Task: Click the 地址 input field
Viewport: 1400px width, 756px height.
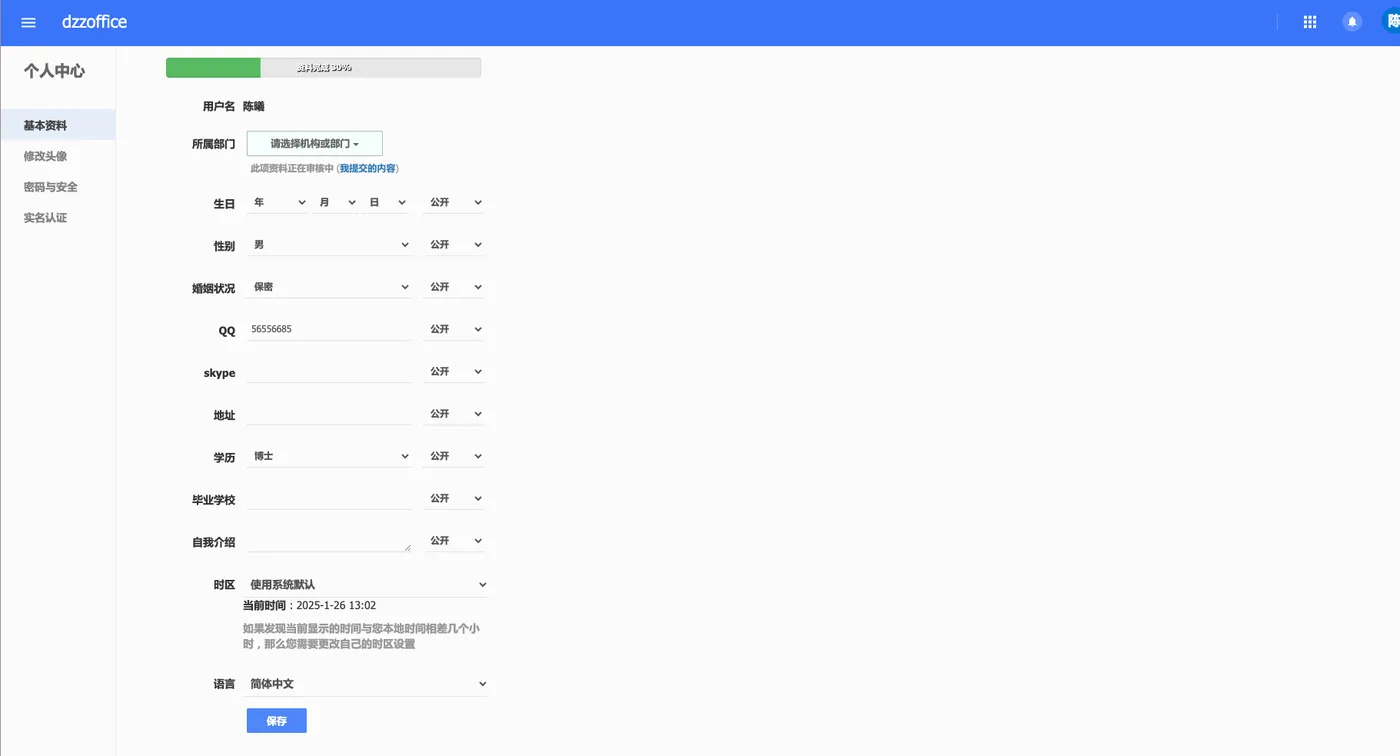Action: point(330,414)
